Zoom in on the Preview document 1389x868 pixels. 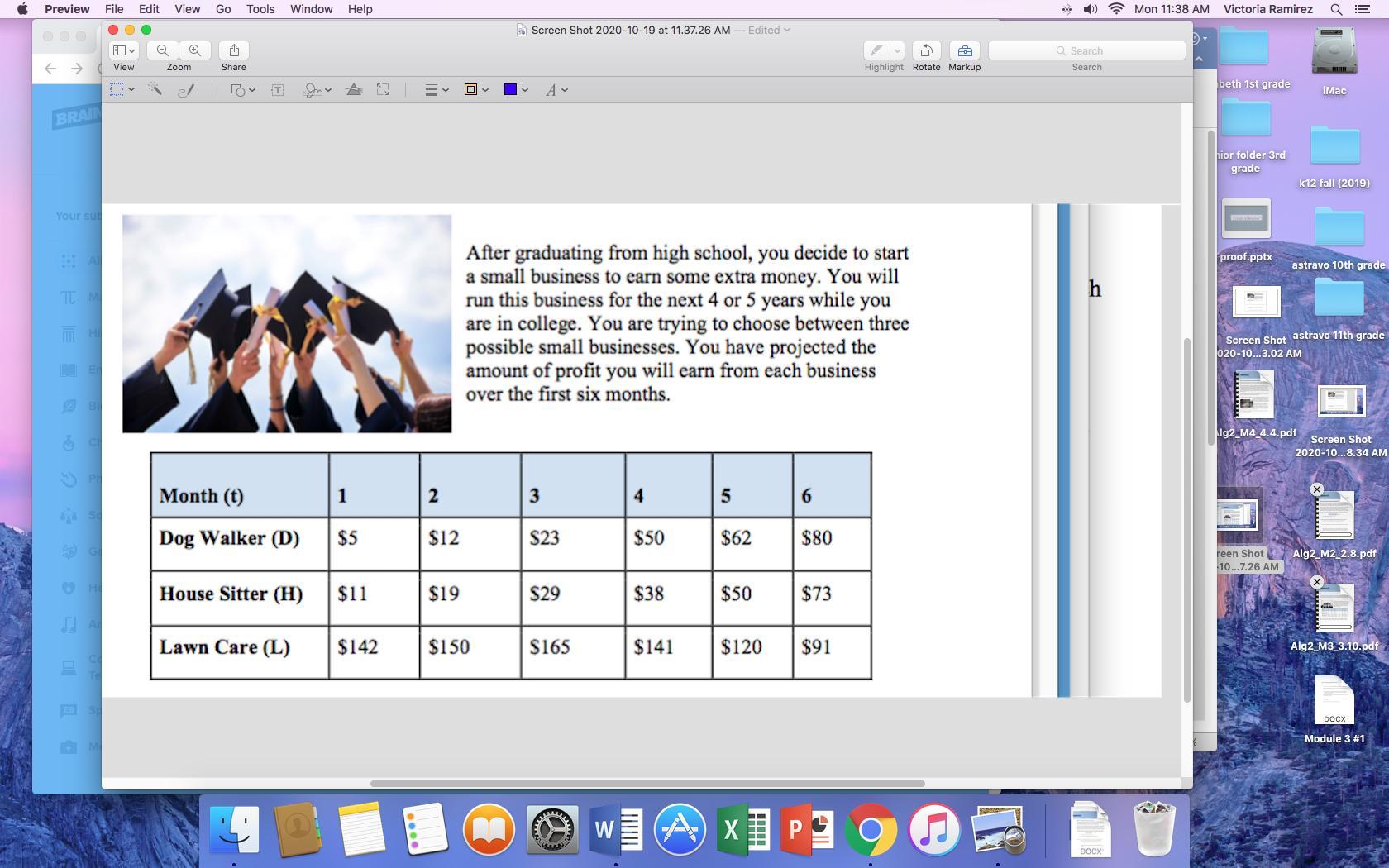194,50
